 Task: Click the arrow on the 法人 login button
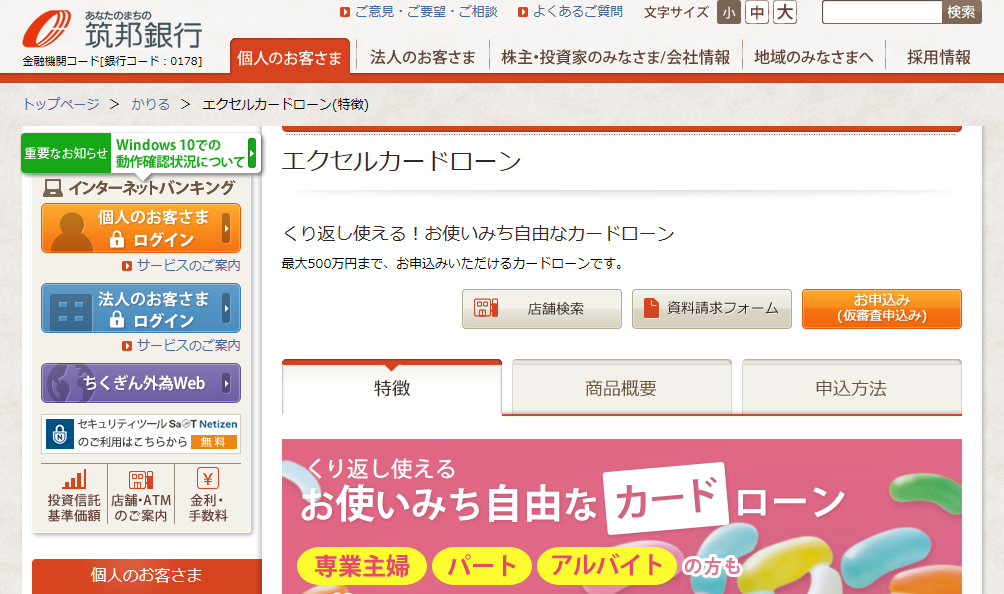tap(226, 308)
